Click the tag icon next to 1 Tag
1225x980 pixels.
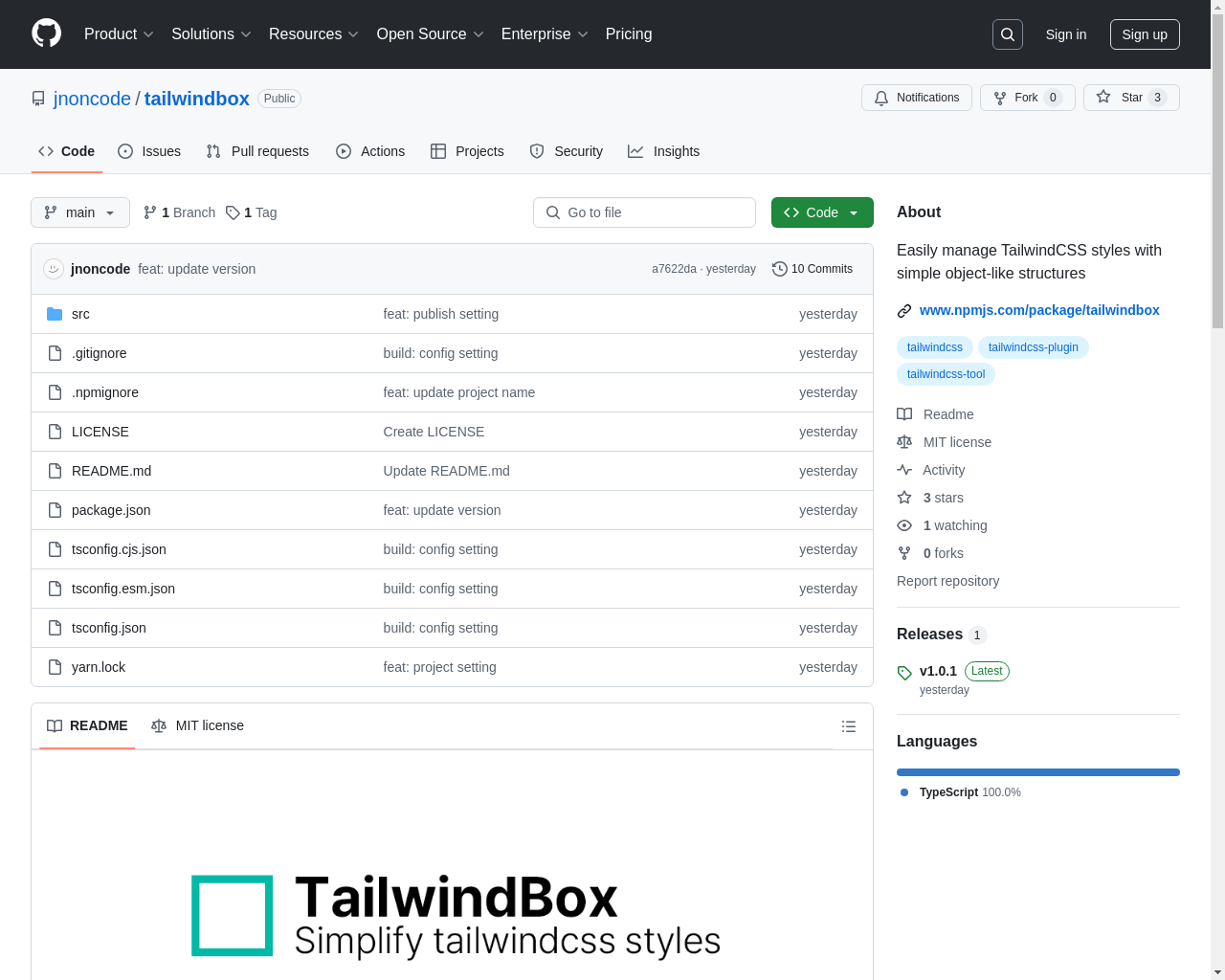233,212
